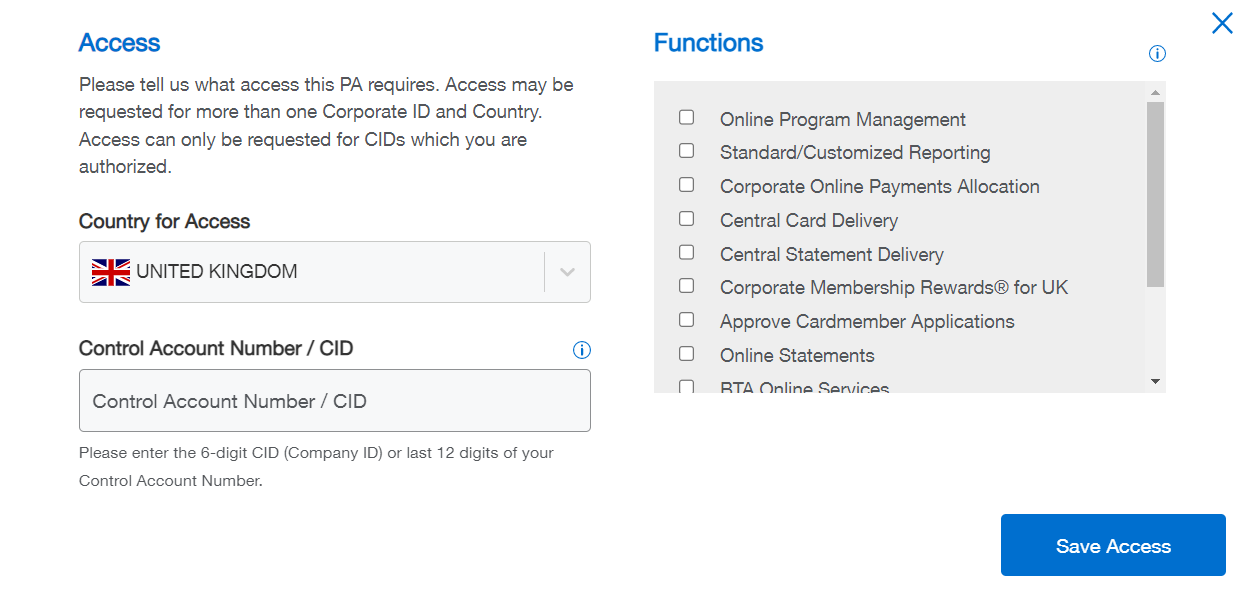Image resolution: width=1246 pixels, height=598 pixels.
Task: Select the Central Card Delivery checkbox
Action: point(687,219)
